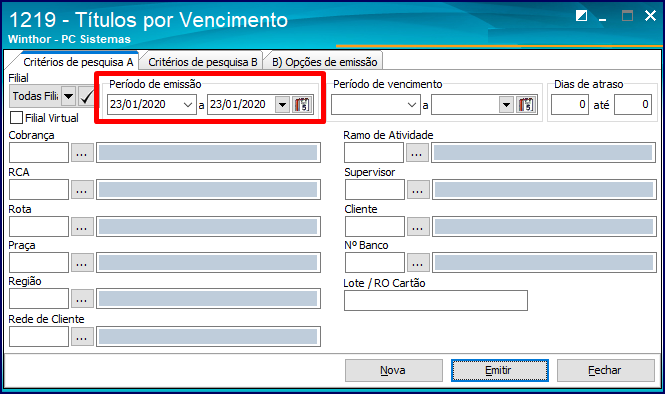Open Ramo de Atividade lookup ellipsis button
Image resolution: width=665 pixels, height=394 pixels.
tap(417, 153)
